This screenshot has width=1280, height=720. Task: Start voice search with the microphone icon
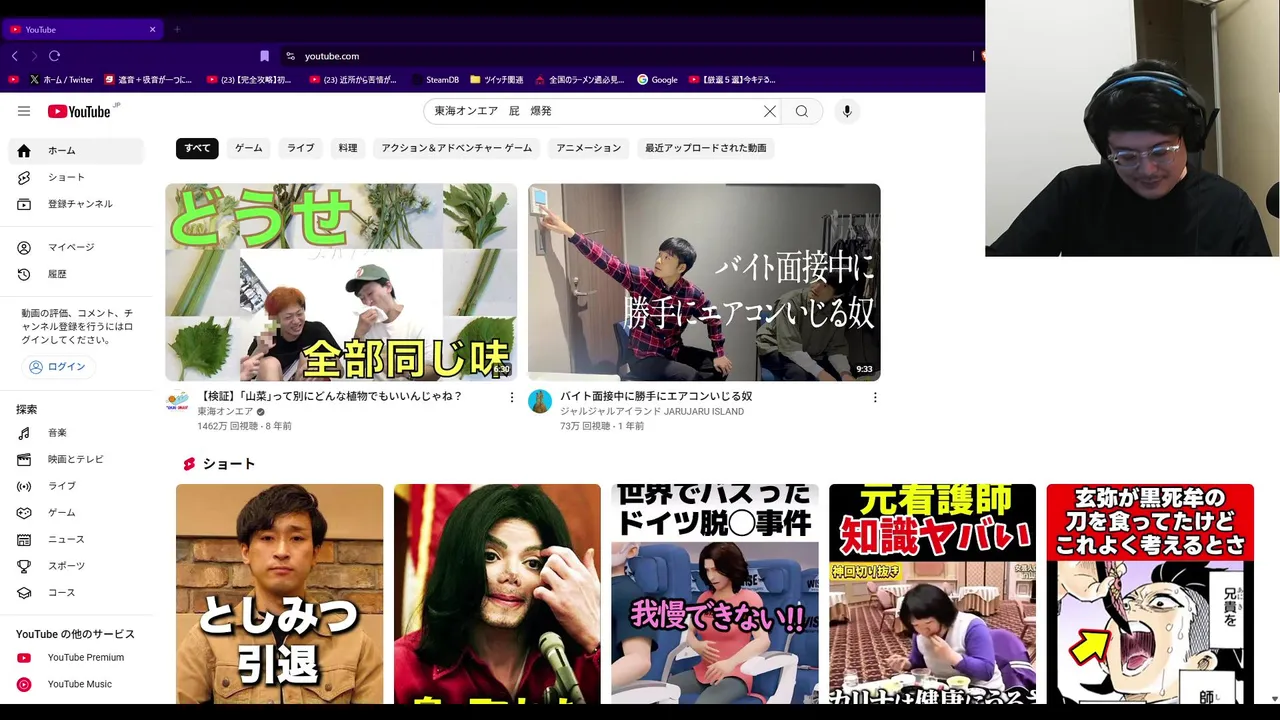[847, 111]
